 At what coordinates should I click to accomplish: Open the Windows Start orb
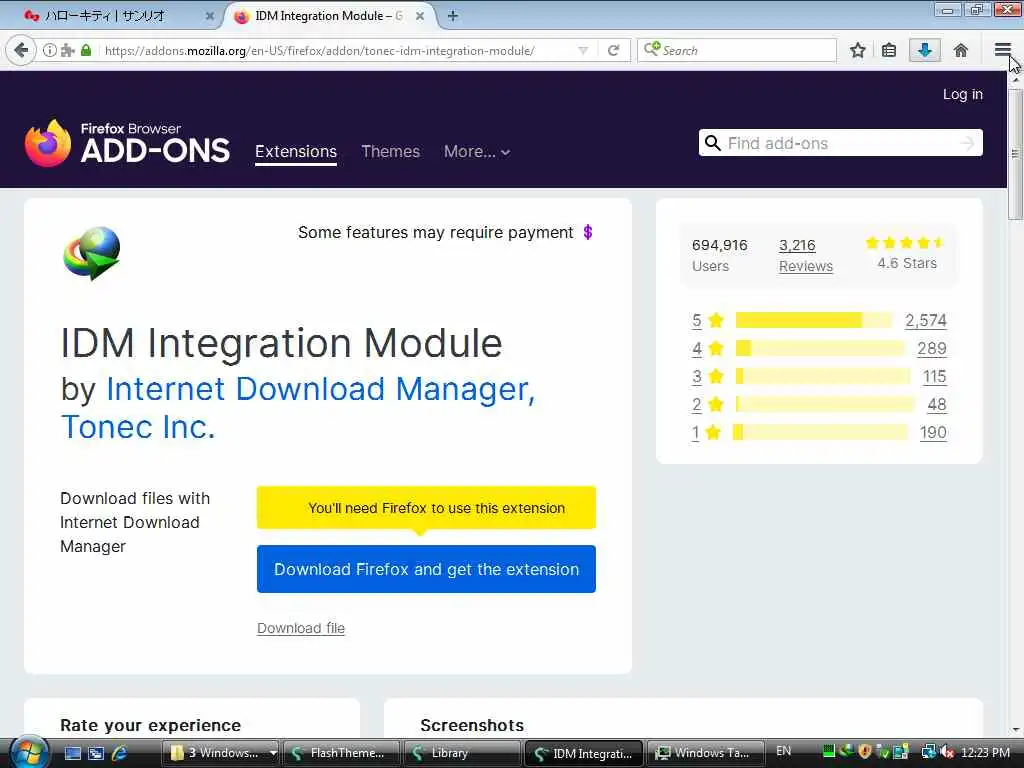27,752
